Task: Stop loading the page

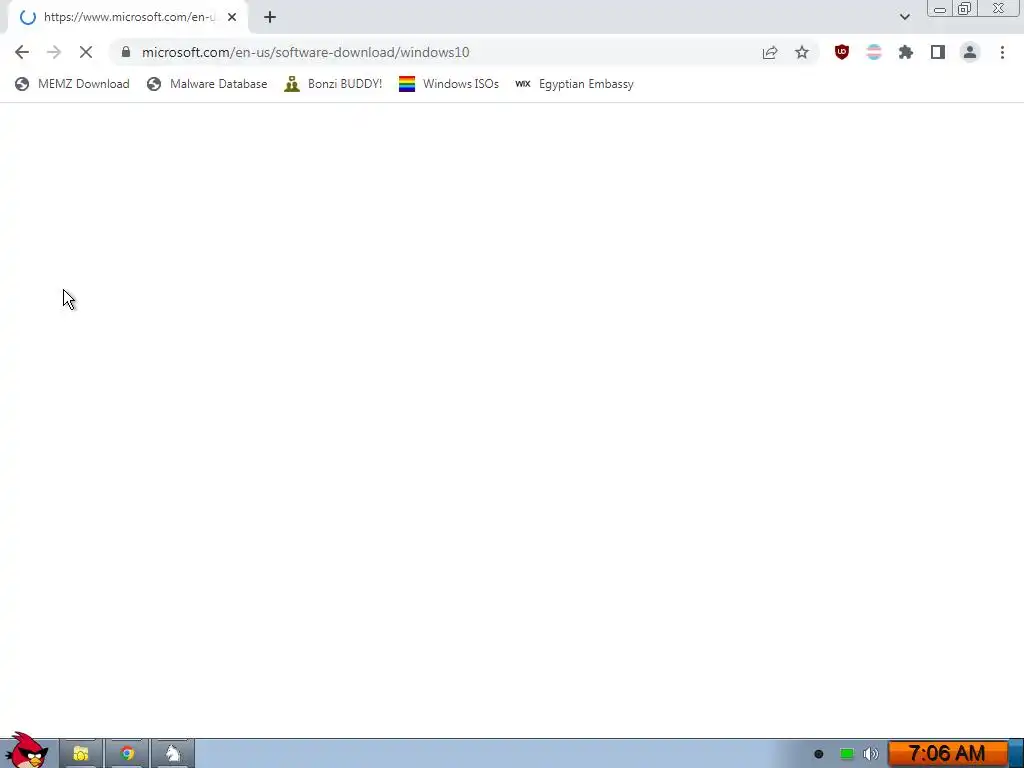Action: [86, 52]
